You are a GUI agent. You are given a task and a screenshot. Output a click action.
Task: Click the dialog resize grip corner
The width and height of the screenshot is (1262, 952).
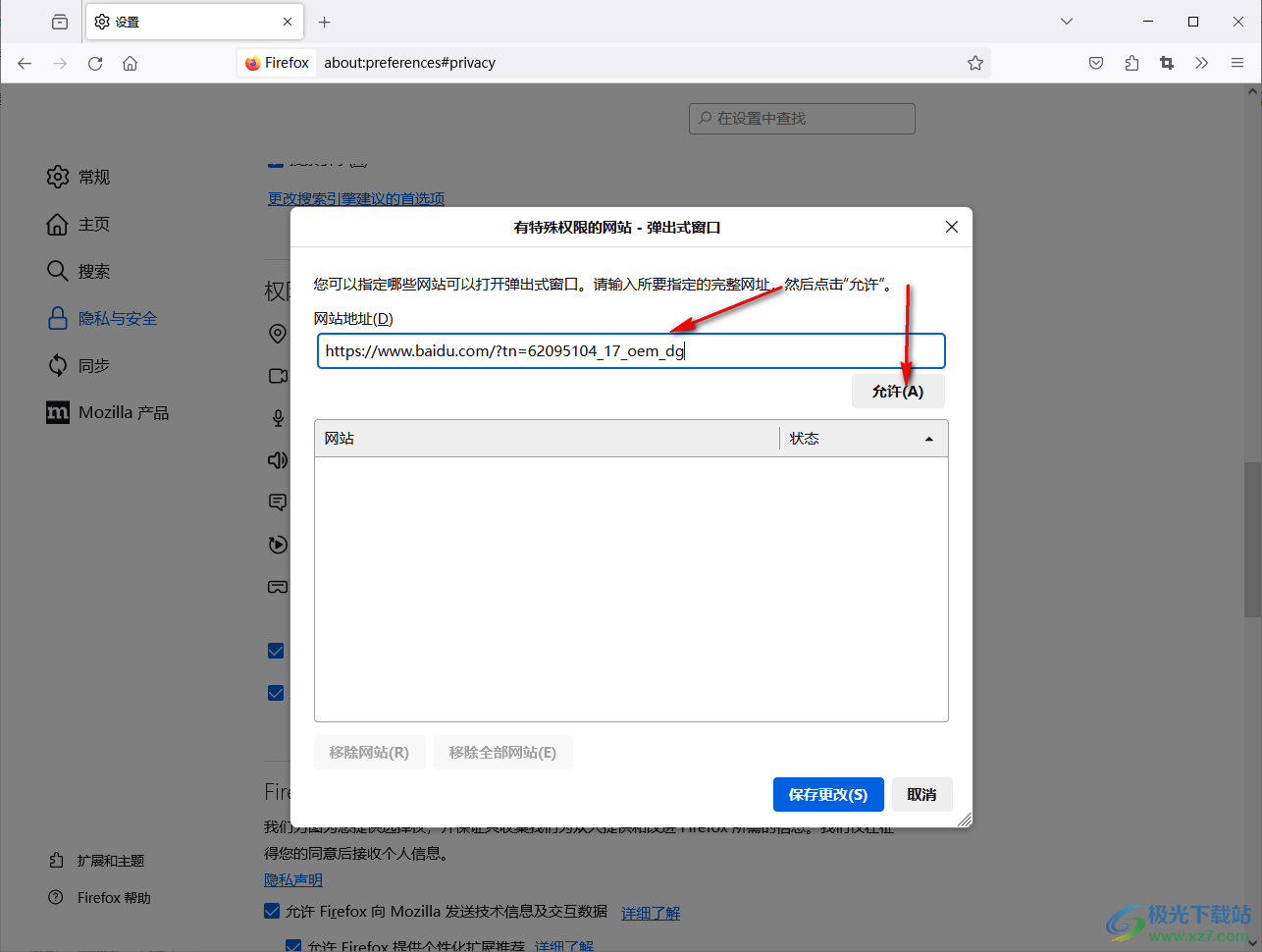coord(965,820)
